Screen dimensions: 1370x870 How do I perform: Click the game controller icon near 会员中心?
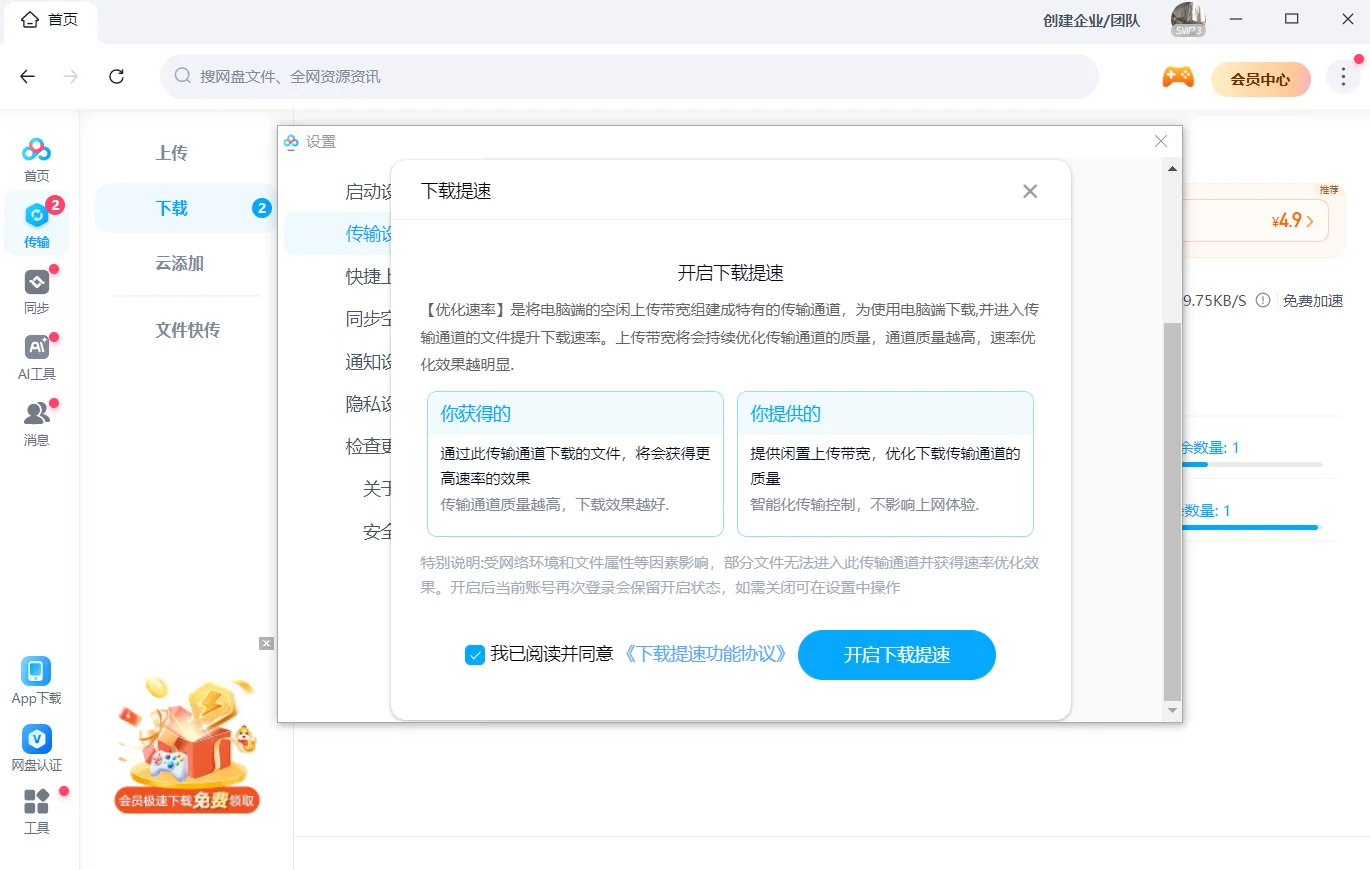(x=1178, y=76)
